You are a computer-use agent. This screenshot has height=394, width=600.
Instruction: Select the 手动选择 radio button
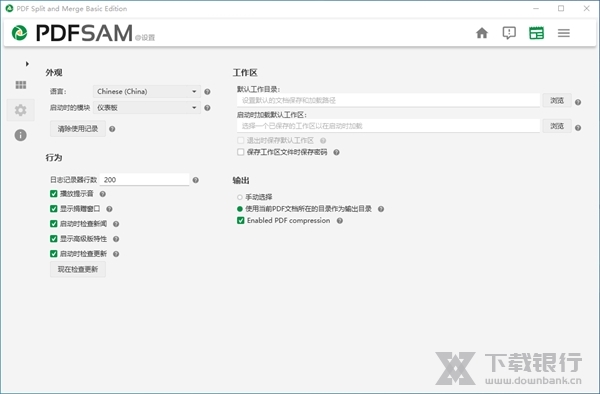[x=240, y=197]
